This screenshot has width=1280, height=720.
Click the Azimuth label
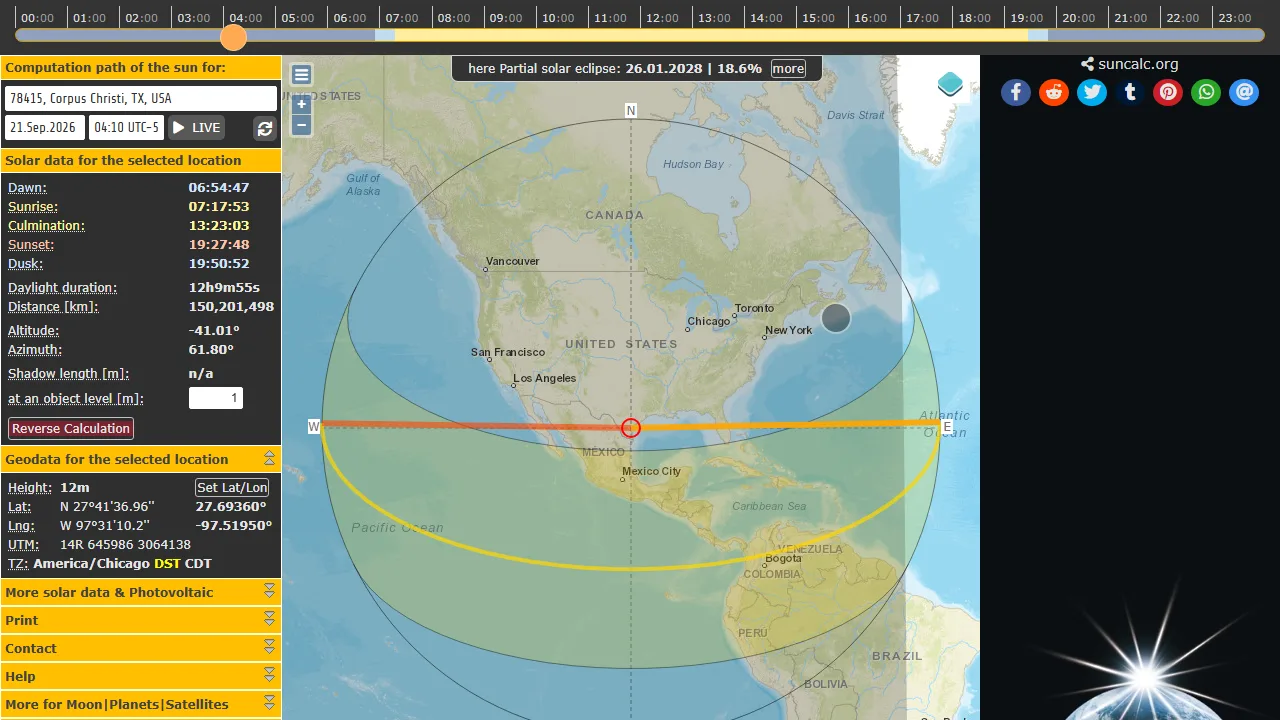pyautogui.click(x=35, y=349)
